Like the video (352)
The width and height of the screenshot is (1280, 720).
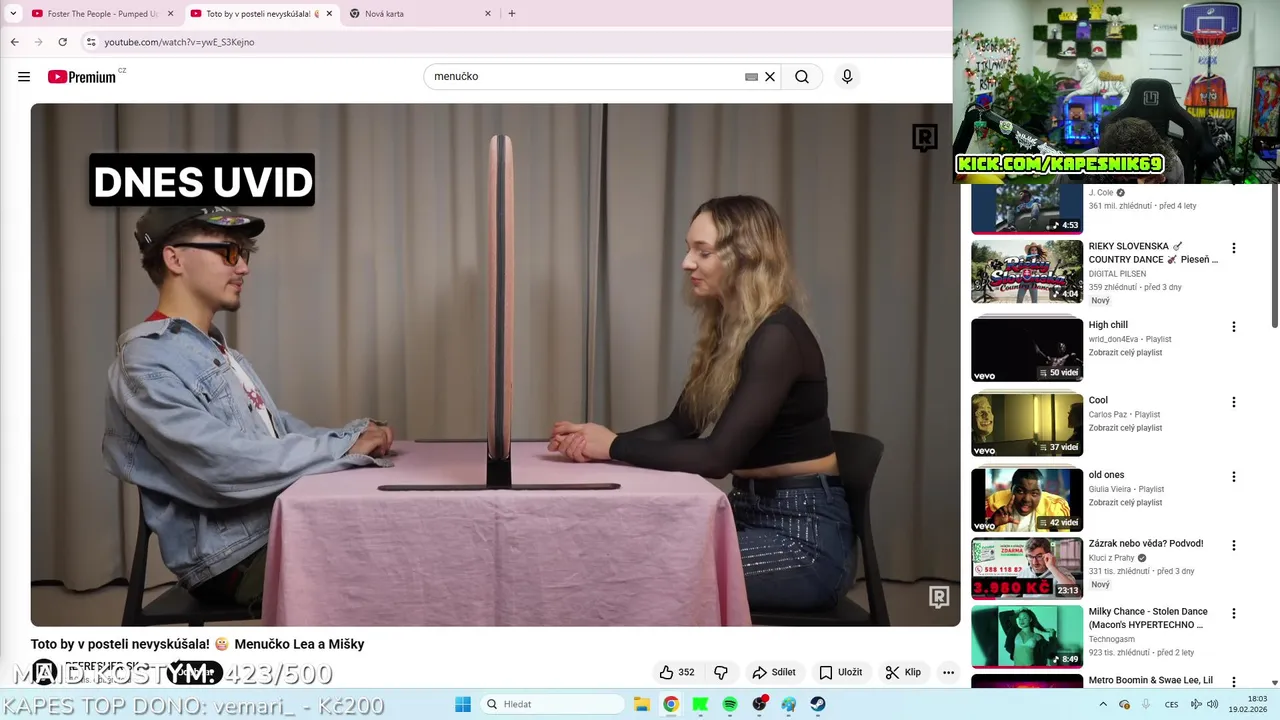click(x=677, y=672)
